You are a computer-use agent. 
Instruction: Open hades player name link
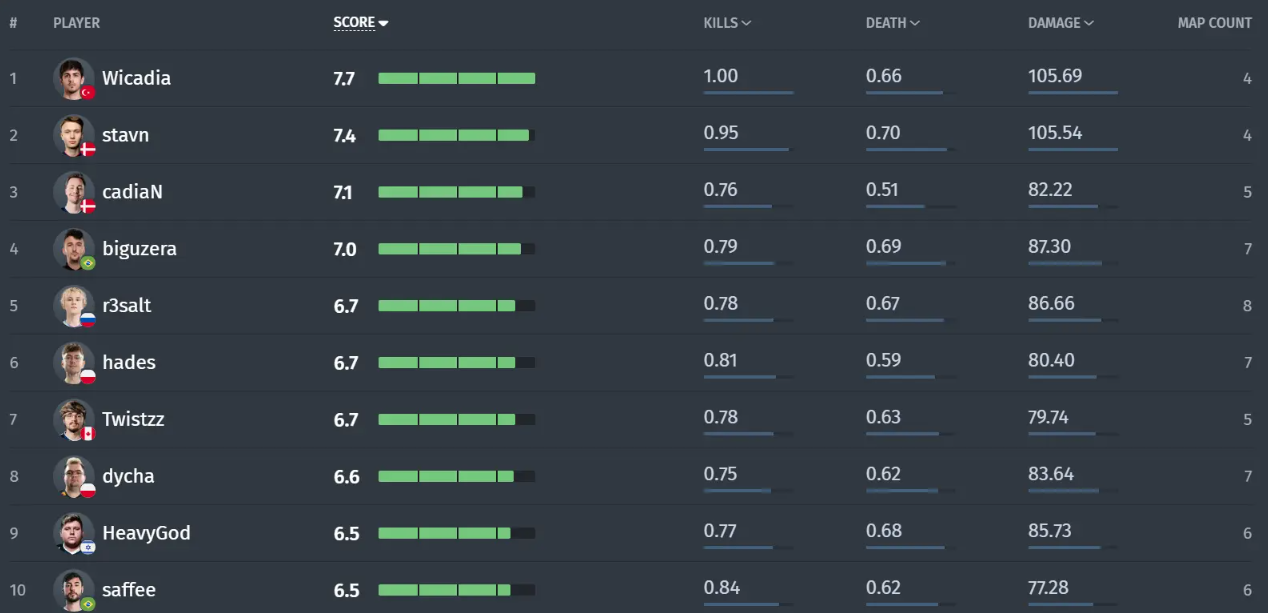[129, 362]
